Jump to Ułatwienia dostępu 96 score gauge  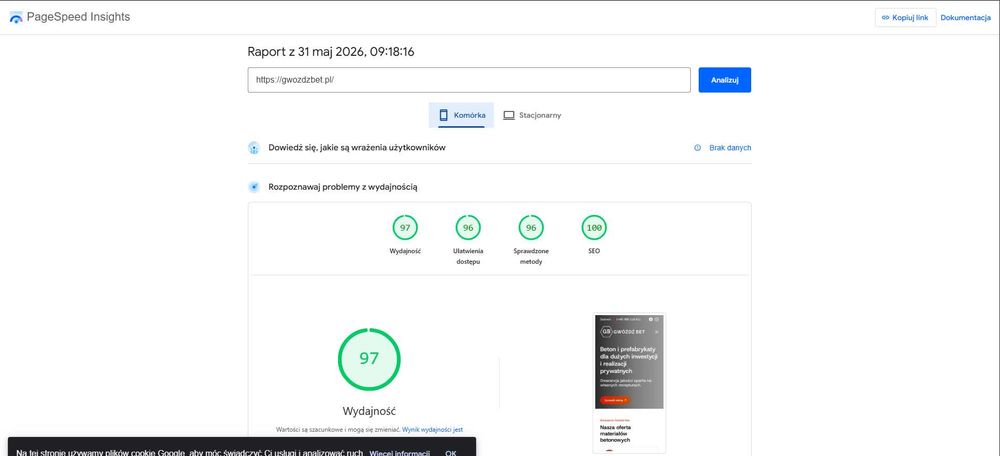(468, 228)
